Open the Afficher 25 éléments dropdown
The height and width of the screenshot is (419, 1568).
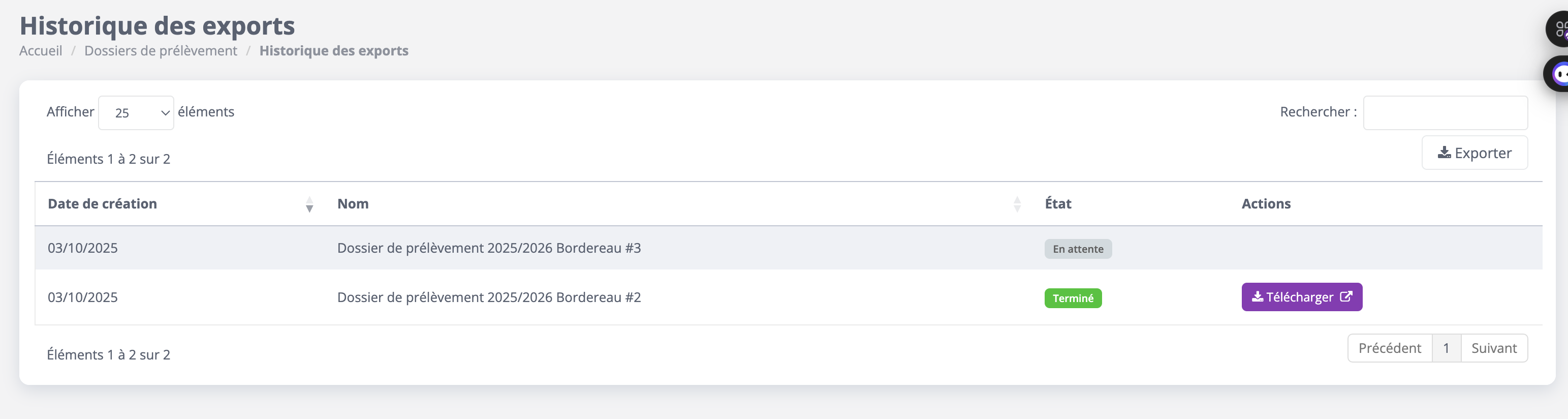click(x=136, y=113)
